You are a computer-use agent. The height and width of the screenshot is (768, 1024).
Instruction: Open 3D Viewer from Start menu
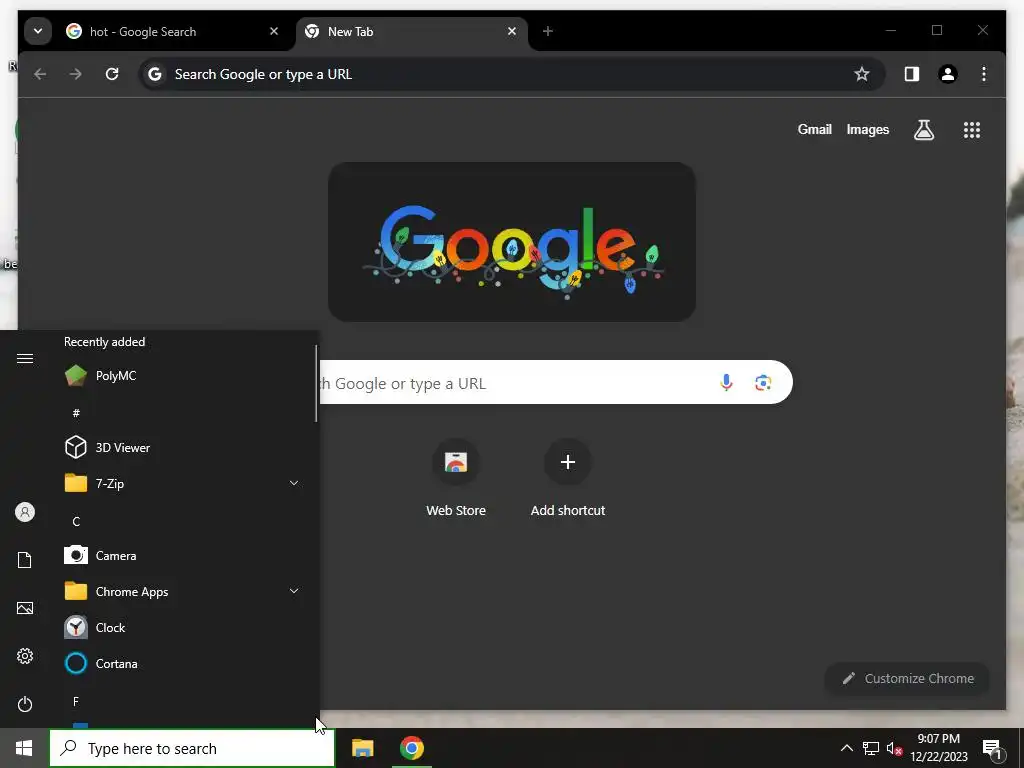coord(183,447)
